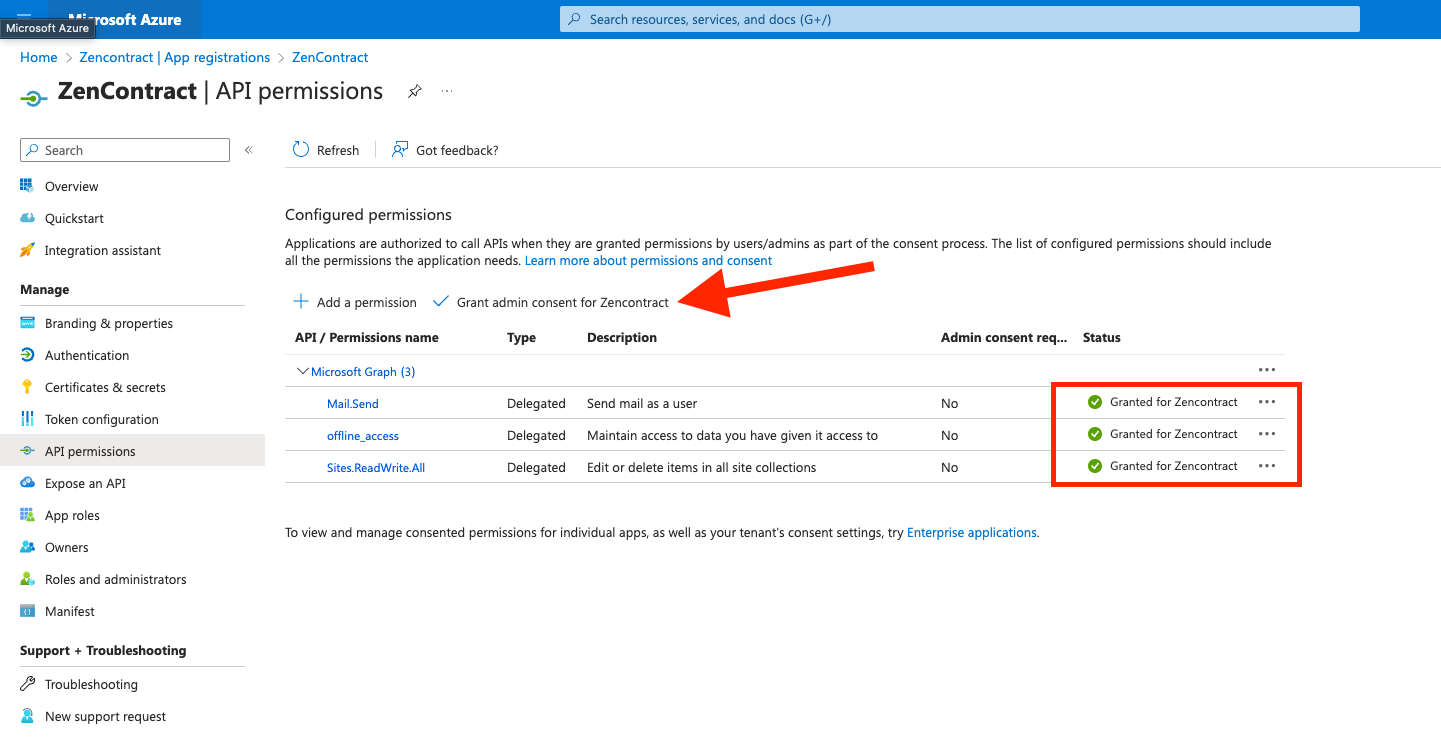Open Overview in the sidebar
Viewport: 1441px width, 753px height.
71,186
